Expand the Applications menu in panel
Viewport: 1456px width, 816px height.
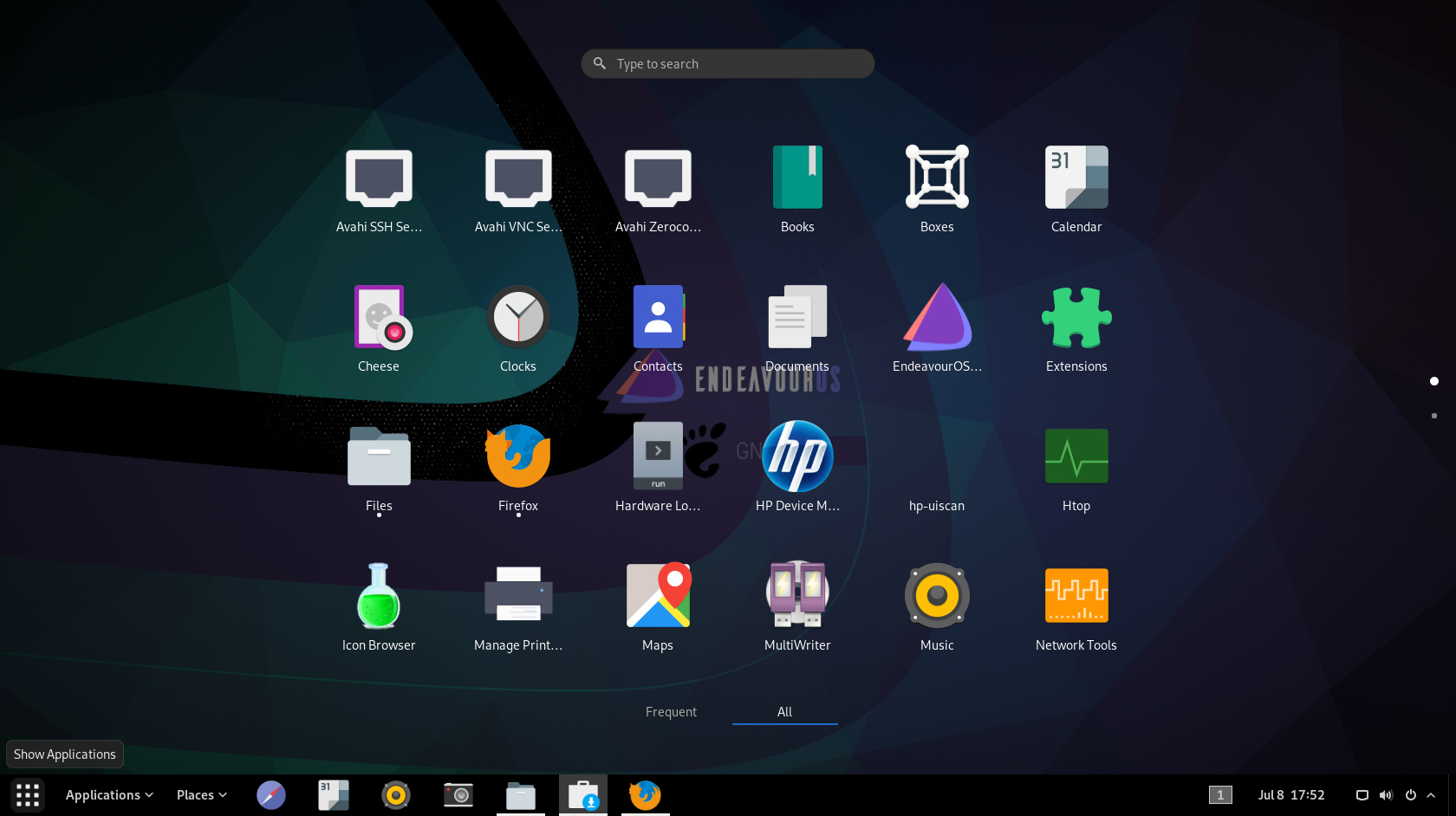(109, 795)
